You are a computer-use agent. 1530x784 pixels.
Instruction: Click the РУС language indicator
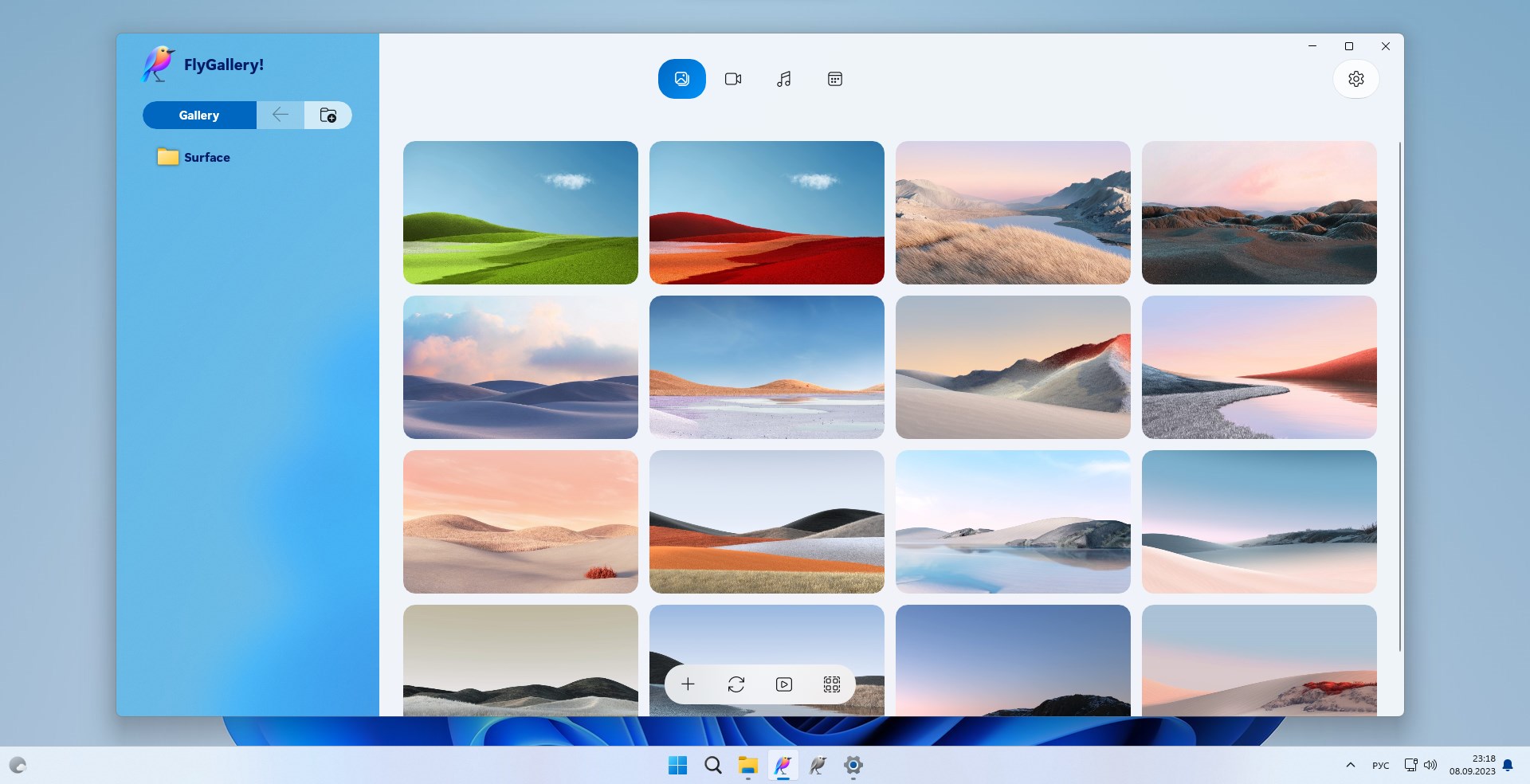1381,766
